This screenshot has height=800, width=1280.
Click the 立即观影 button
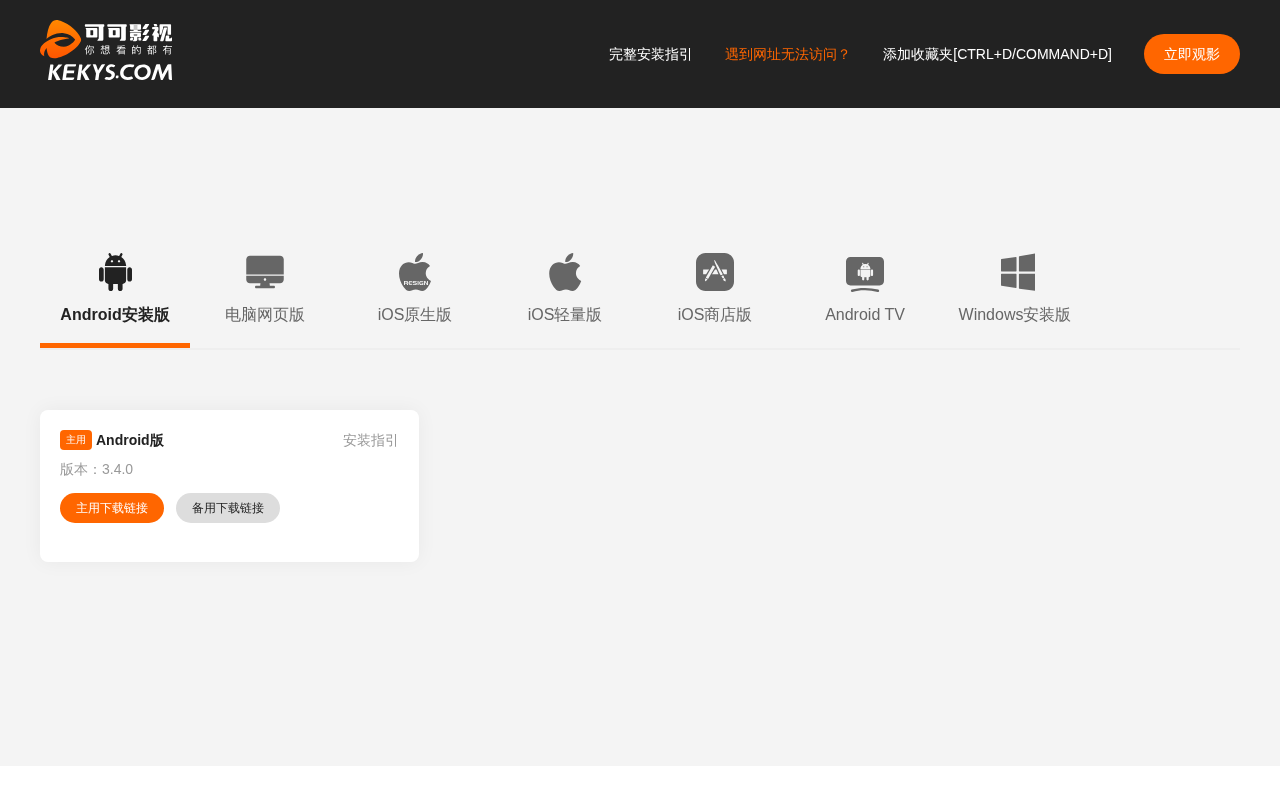pos(1192,54)
